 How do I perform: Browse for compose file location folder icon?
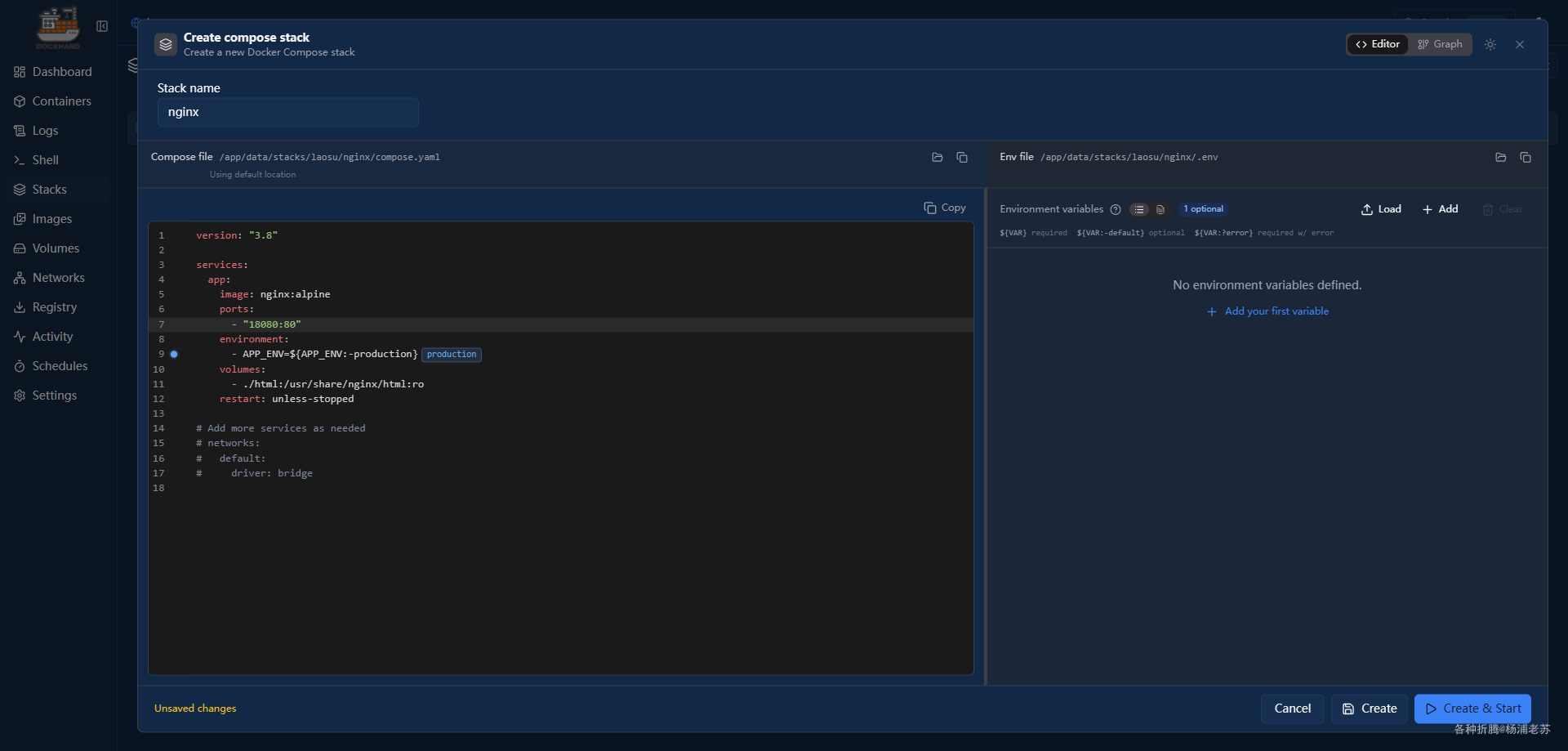coord(938,157)
